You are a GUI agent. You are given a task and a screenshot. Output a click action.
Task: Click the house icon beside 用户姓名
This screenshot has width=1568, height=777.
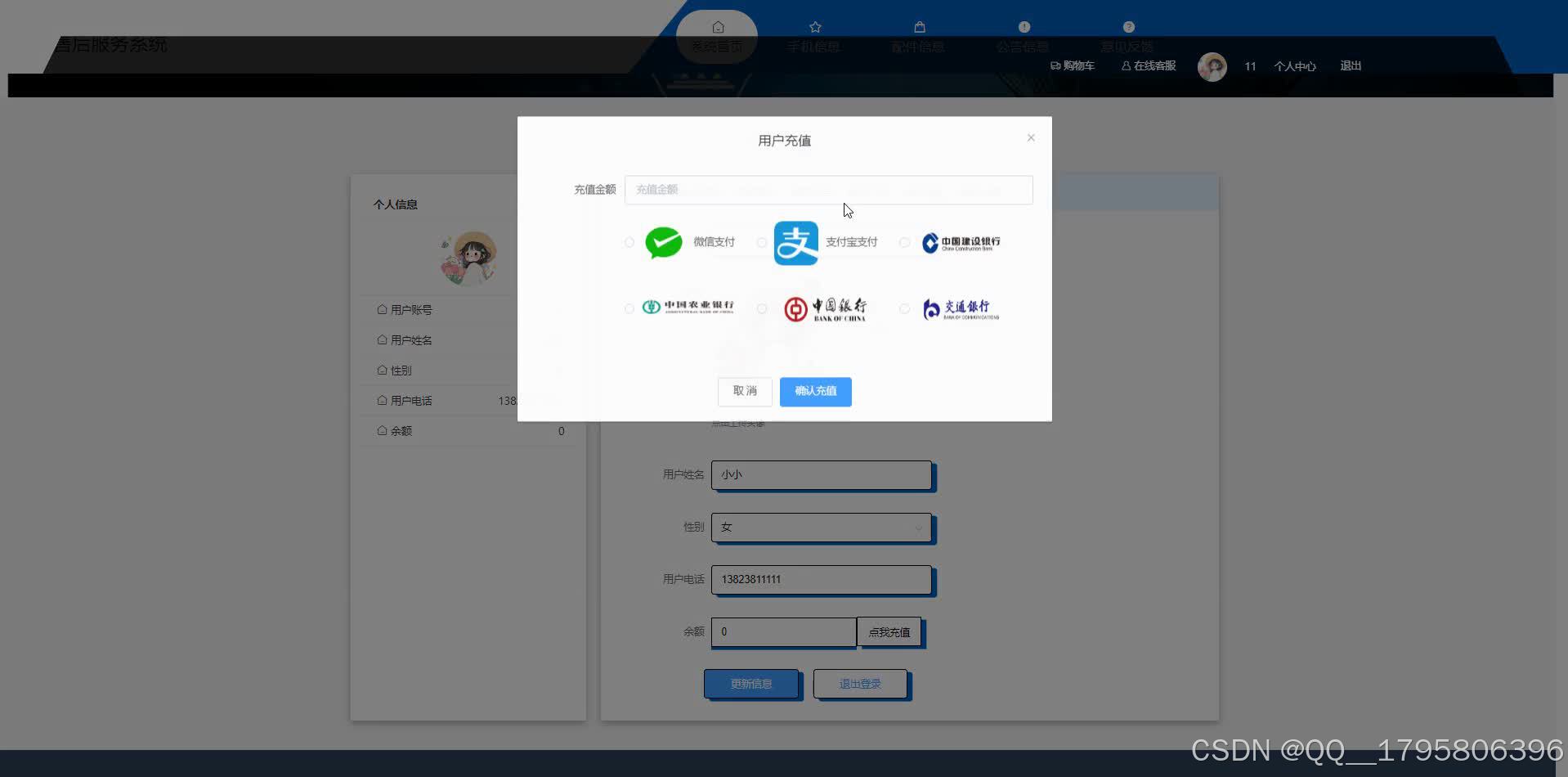tap(382, 339)
